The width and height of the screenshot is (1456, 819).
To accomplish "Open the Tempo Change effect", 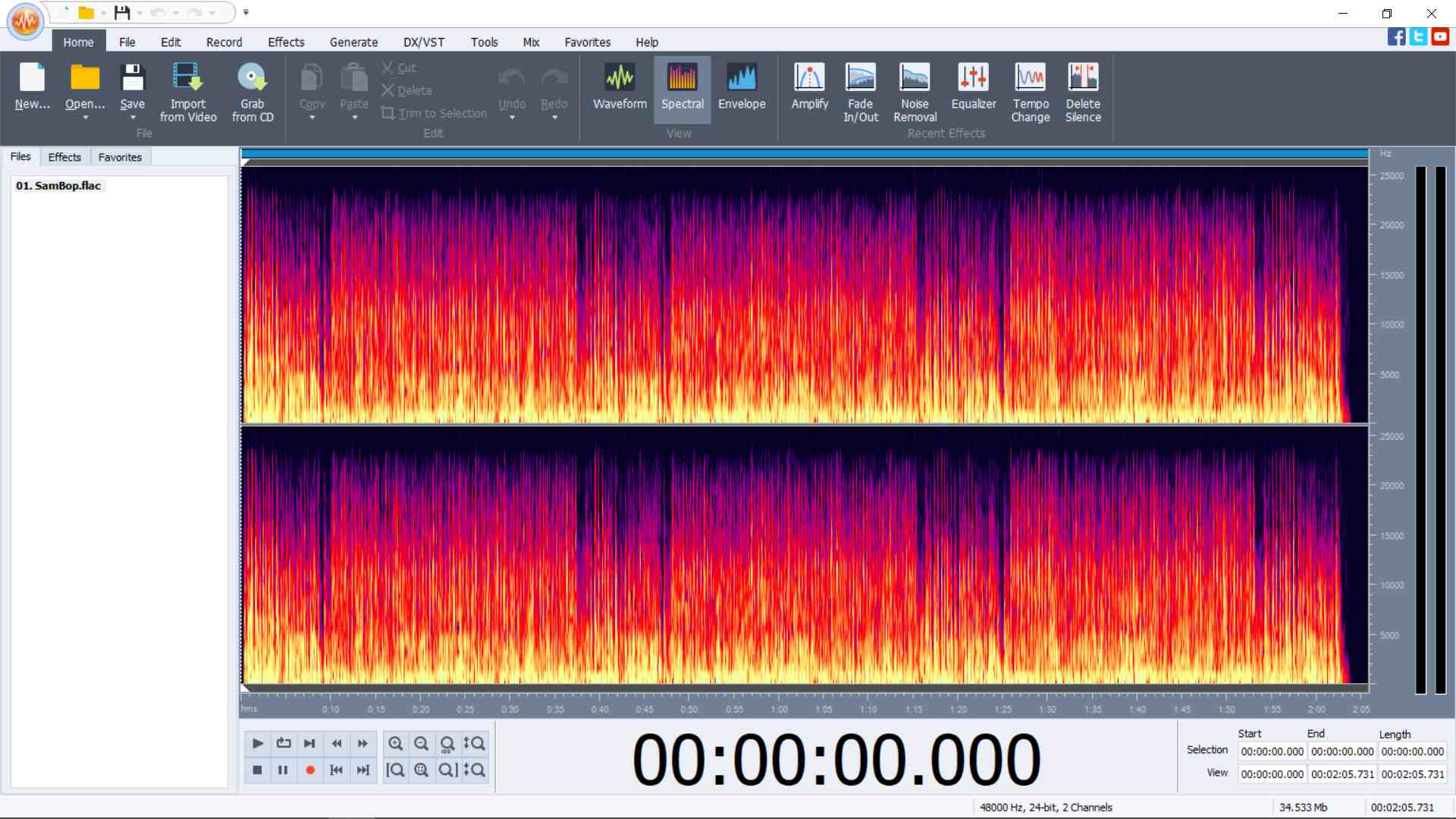I will pos(1030,89).
